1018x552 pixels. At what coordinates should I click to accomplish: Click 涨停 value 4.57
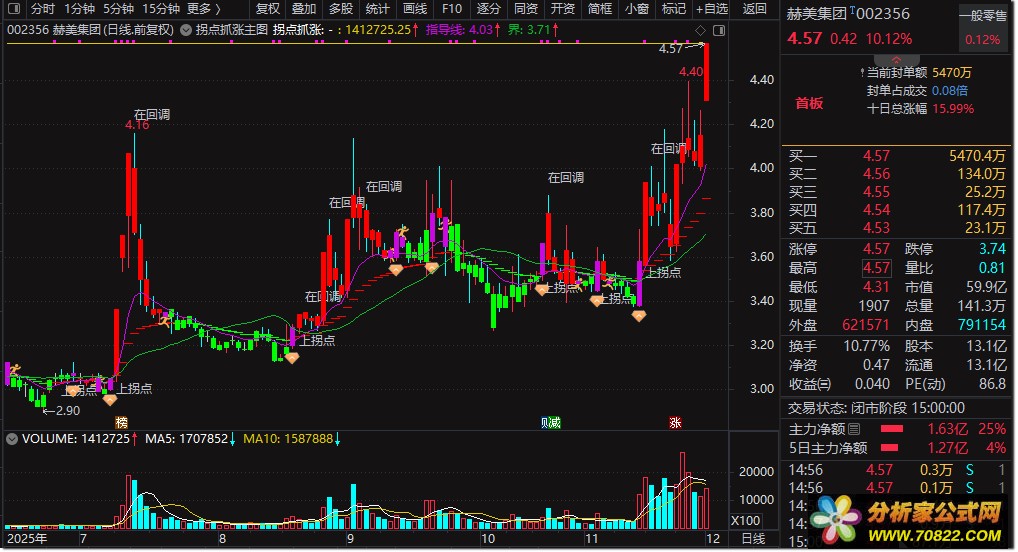(x=876, y=249)
